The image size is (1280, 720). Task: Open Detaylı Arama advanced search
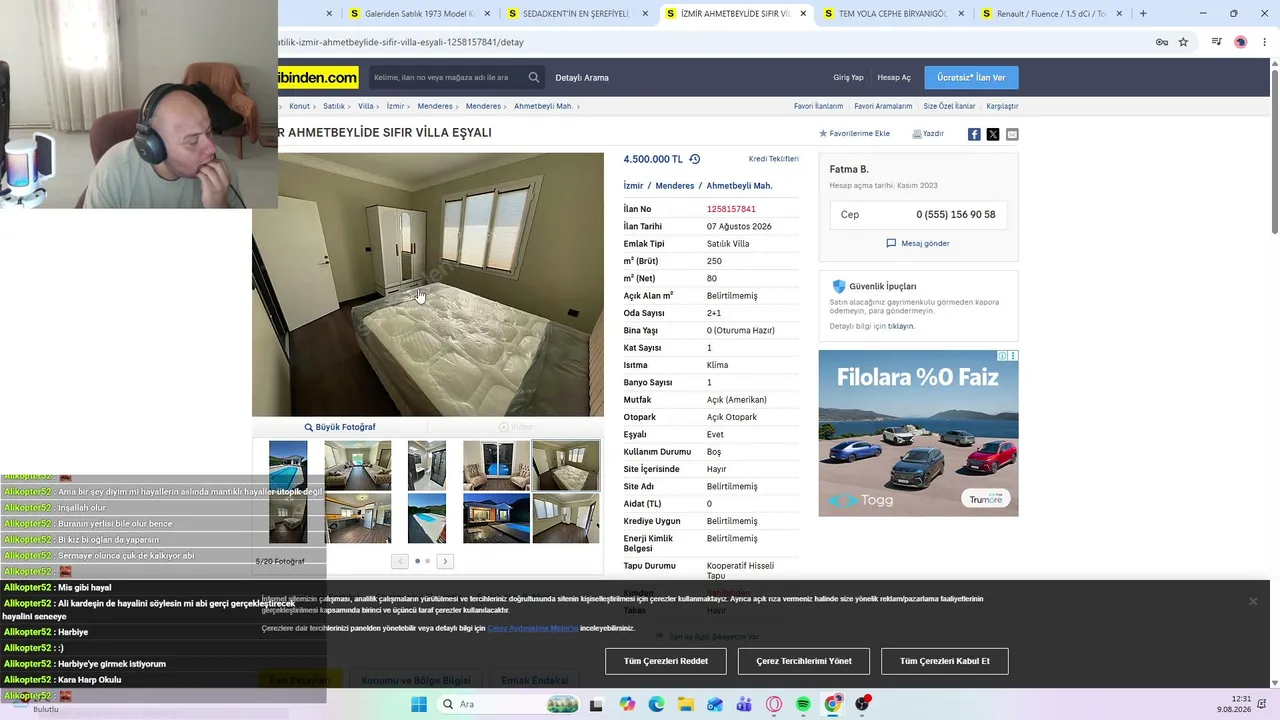(x=582, y=77)
